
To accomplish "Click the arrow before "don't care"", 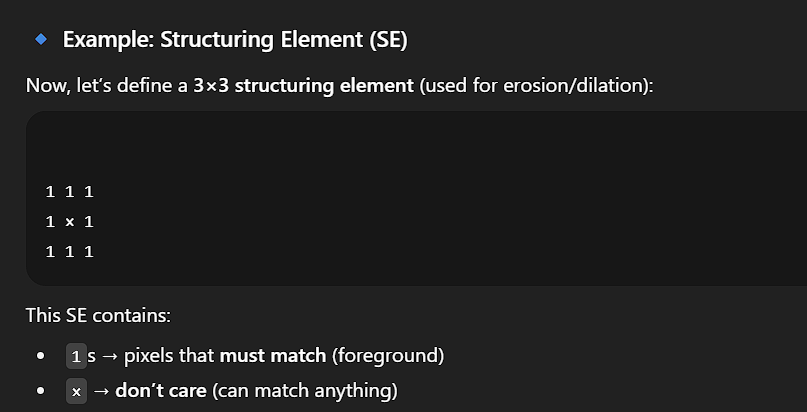I will [101, 389].
